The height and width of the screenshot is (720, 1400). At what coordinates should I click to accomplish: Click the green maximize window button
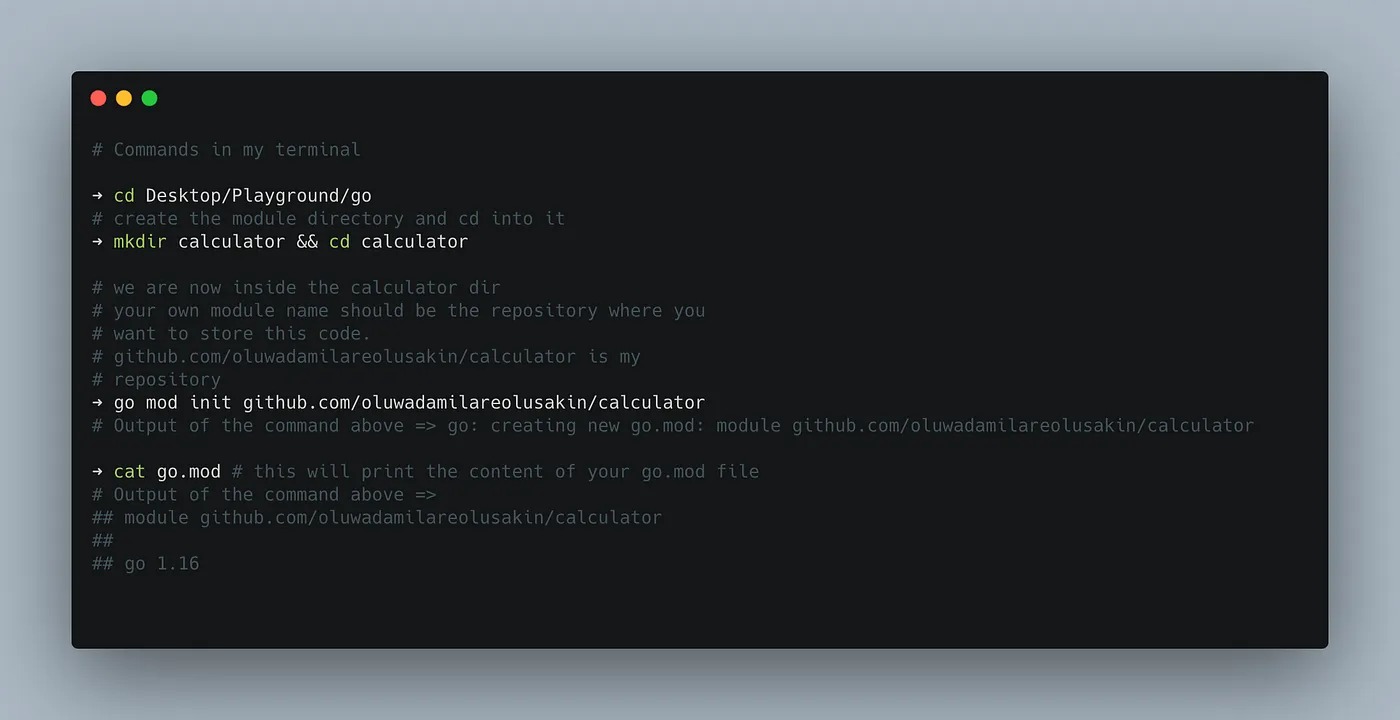tap(150, 98)
